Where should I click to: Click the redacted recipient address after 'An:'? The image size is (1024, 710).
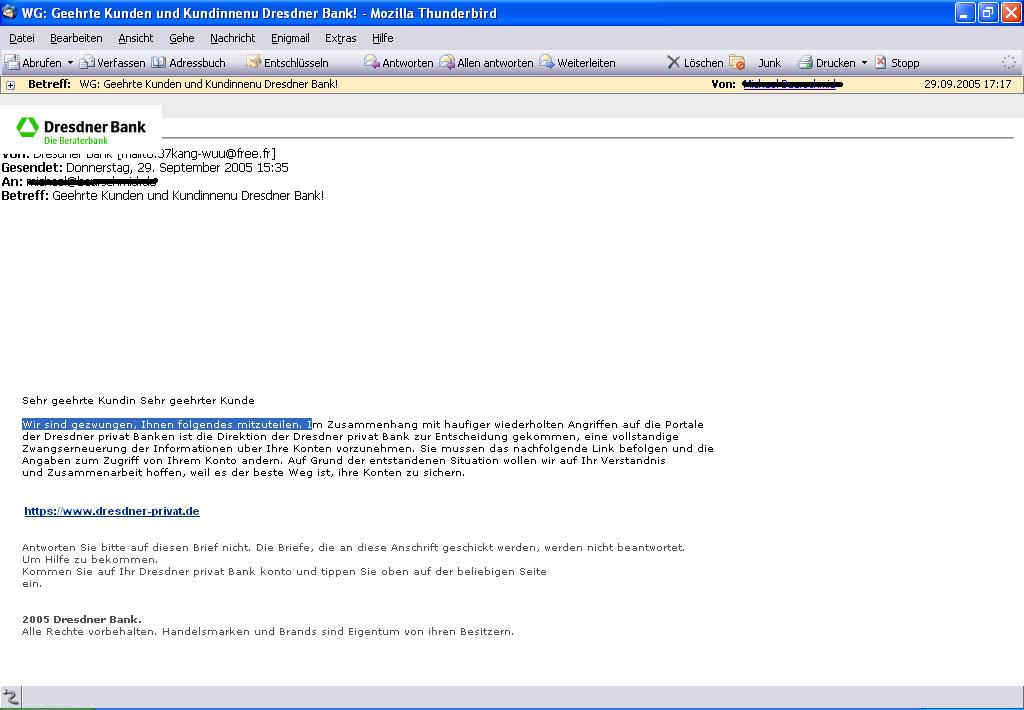tap(91, 182)
